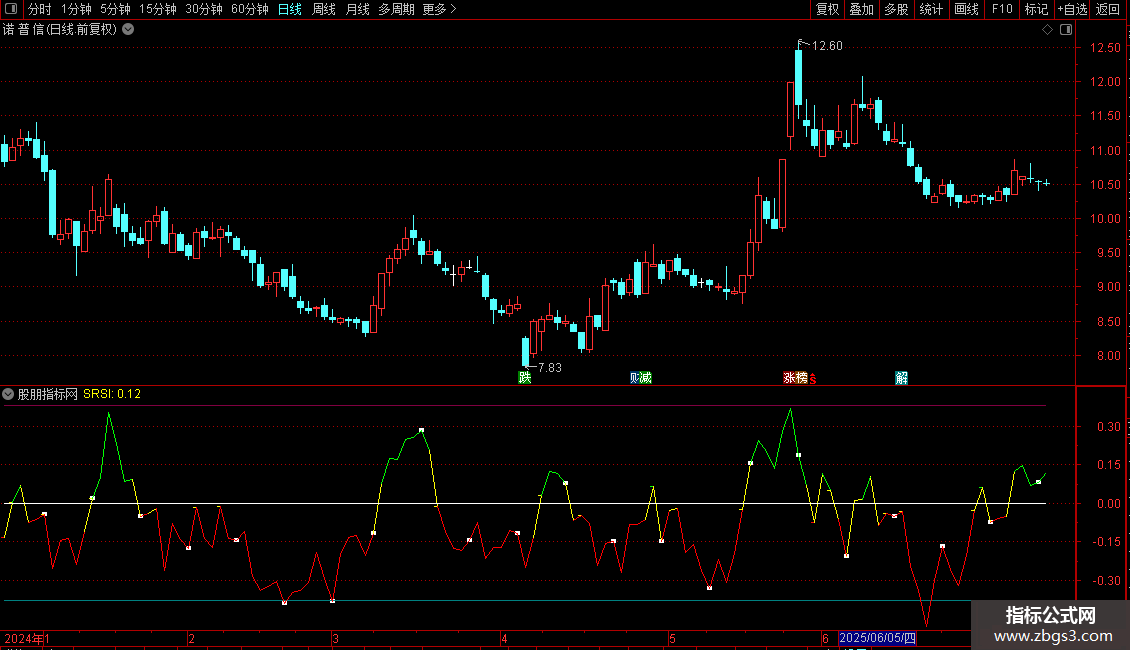Switch to the 分时 chart tab
The height and width of the screenshot is (650, 1130).
40,9
